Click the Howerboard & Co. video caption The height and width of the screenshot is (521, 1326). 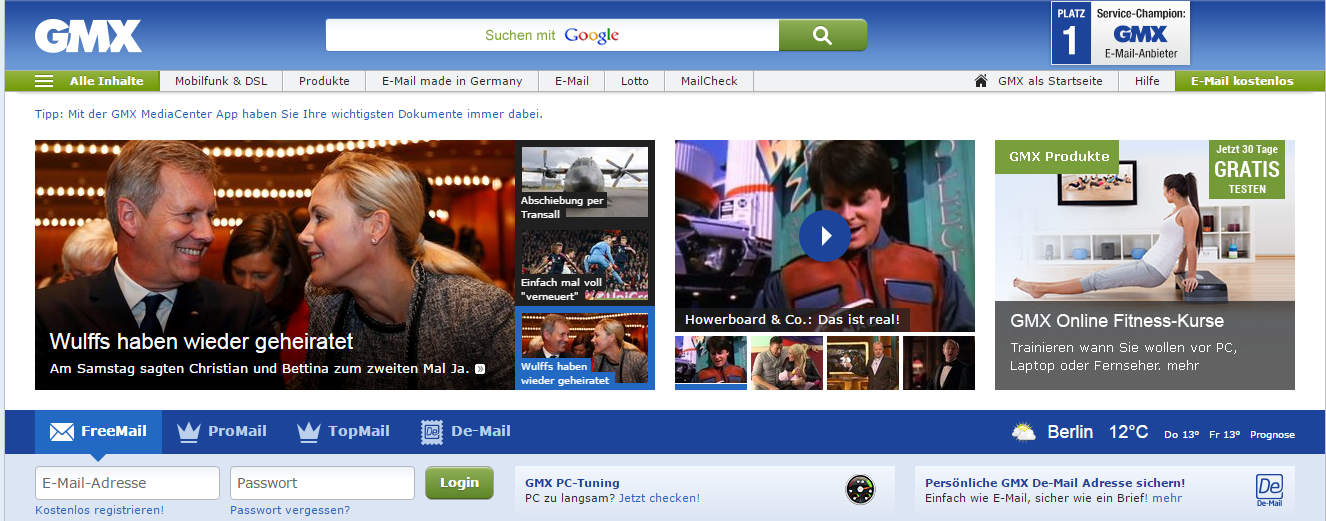[792, 320]
